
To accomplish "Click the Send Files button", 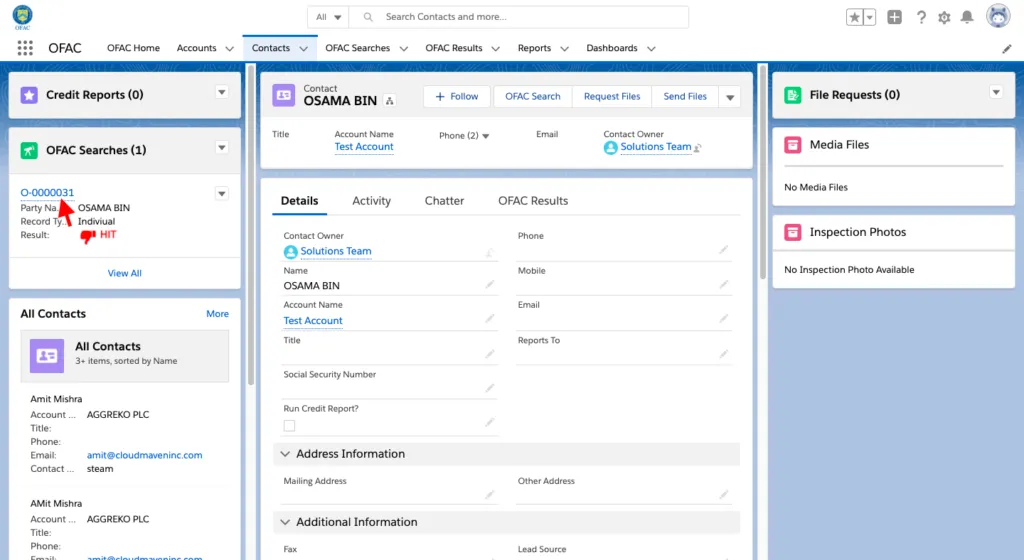I will pos(685,97).
